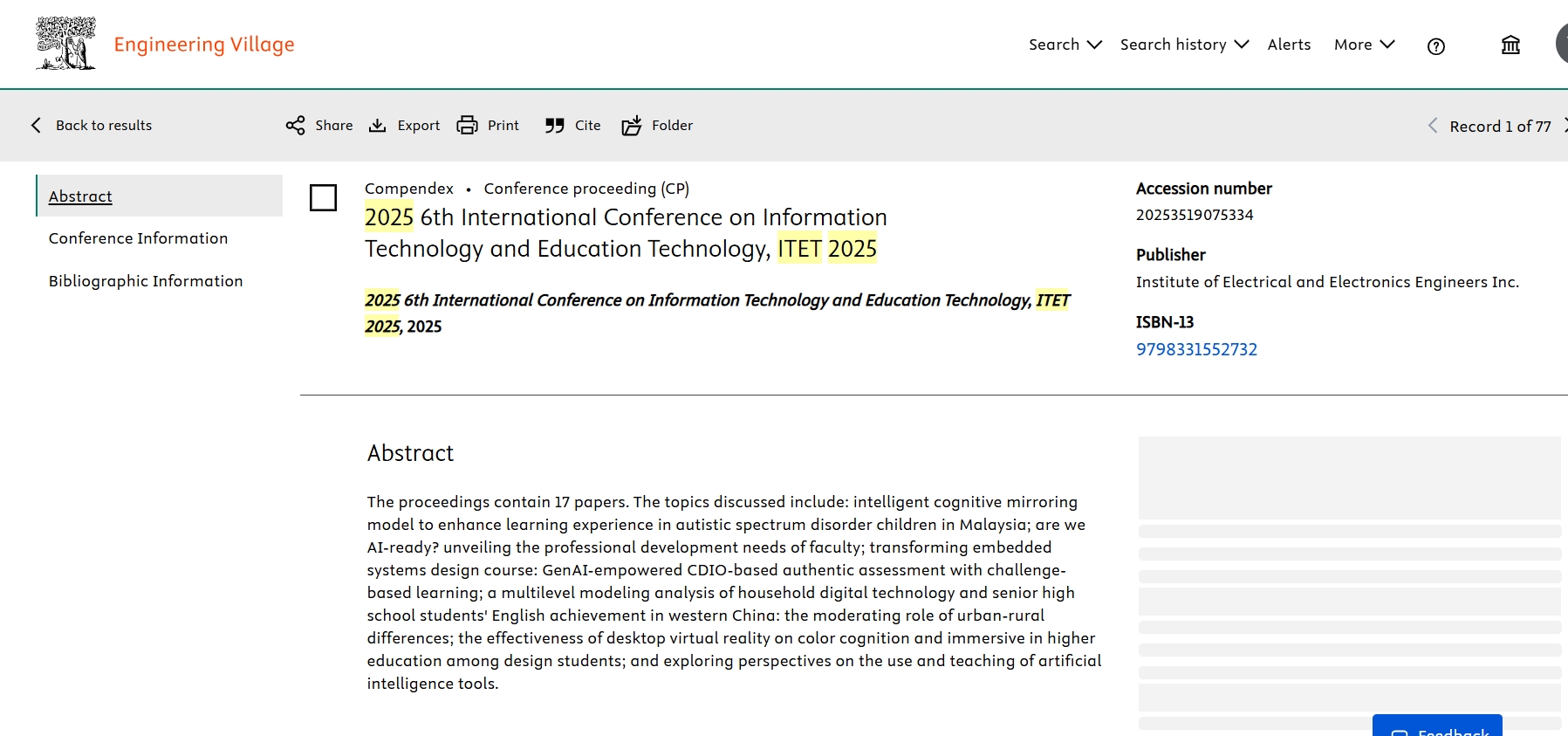Click the Share icon
Screen dimensions: 1568x736
(296, 126)
